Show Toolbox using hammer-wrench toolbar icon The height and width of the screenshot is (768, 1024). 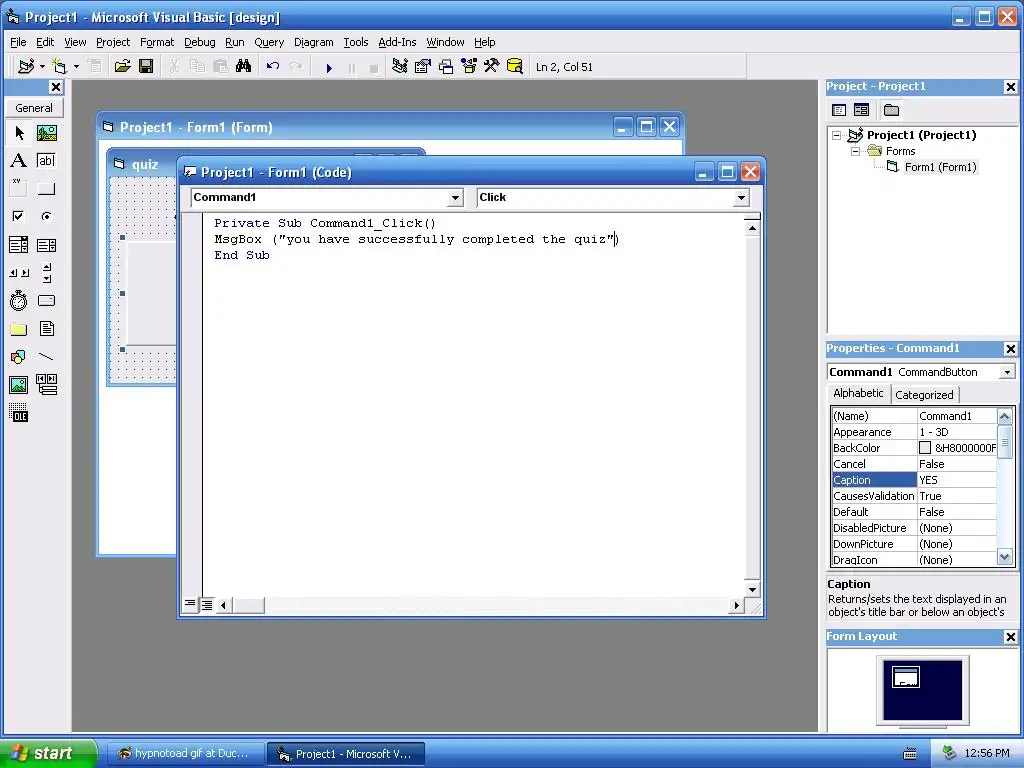pos(491,66)
